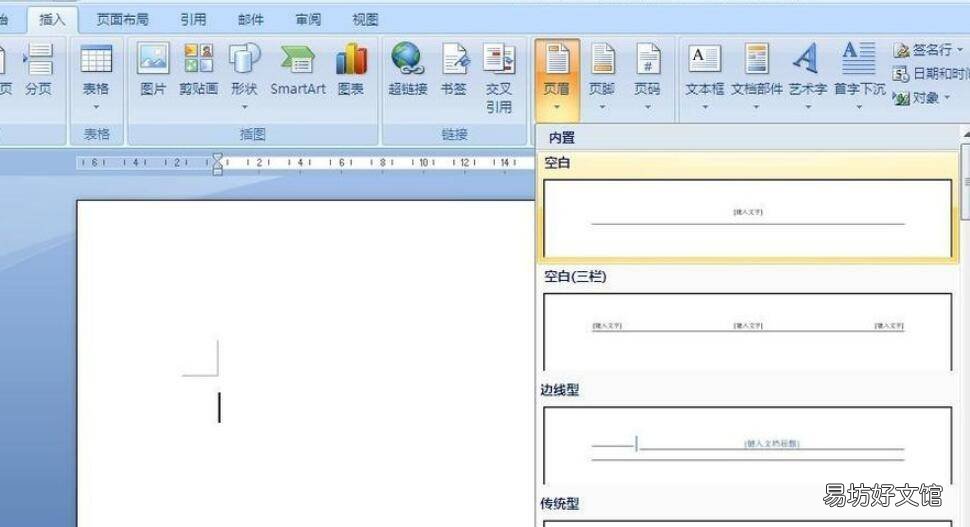Expand the 艺术字 dropdown arrow

point(808,108)
